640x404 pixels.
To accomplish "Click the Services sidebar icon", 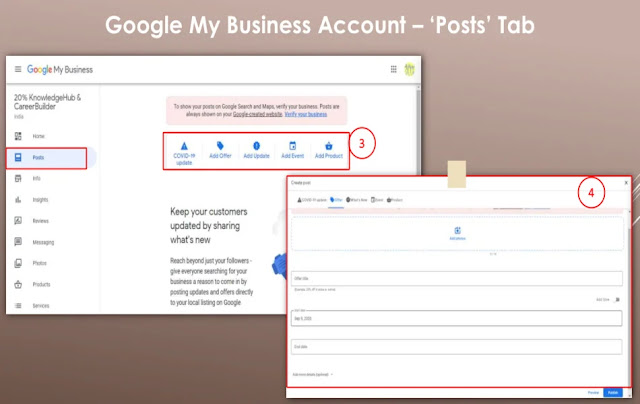I will coord(18,306).
